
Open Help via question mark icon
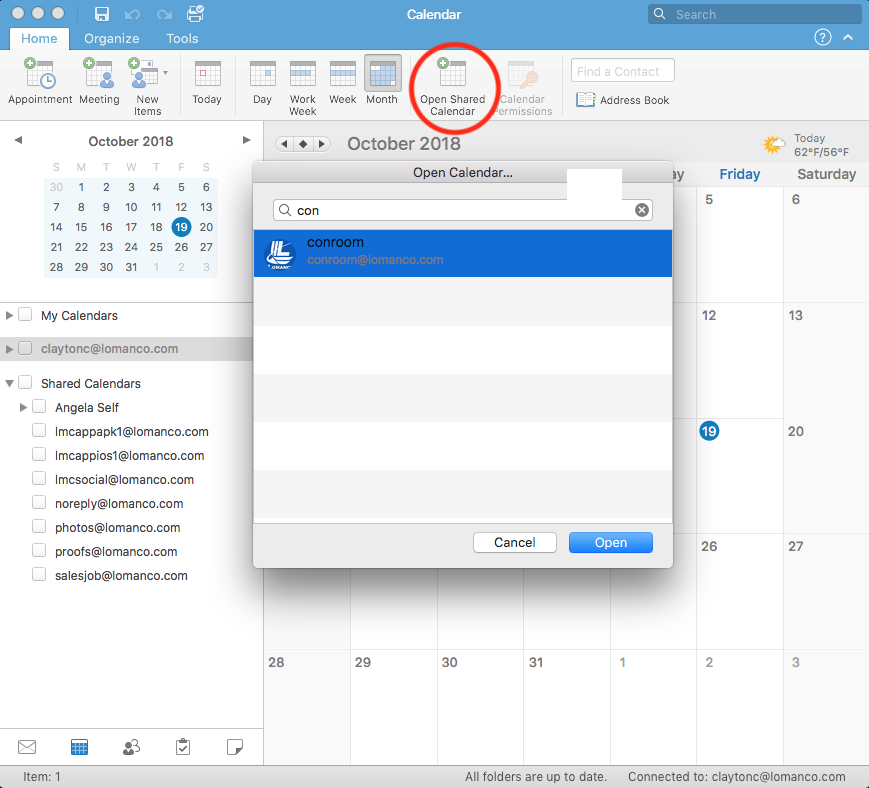(x=822, y=37)
